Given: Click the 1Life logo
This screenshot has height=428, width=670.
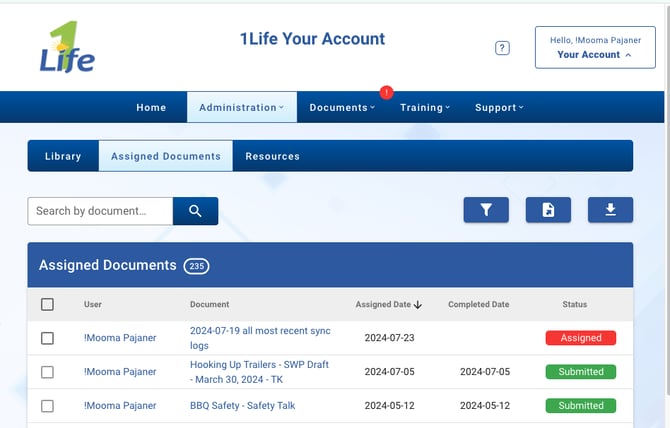Looking at the screenshot, I should (x=67, y=48).
